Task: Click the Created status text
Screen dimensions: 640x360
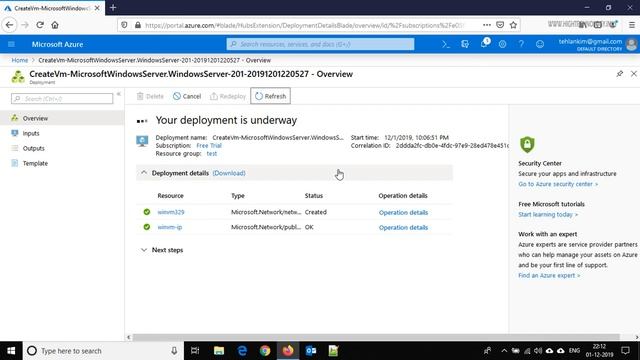Action: [316, 212]
